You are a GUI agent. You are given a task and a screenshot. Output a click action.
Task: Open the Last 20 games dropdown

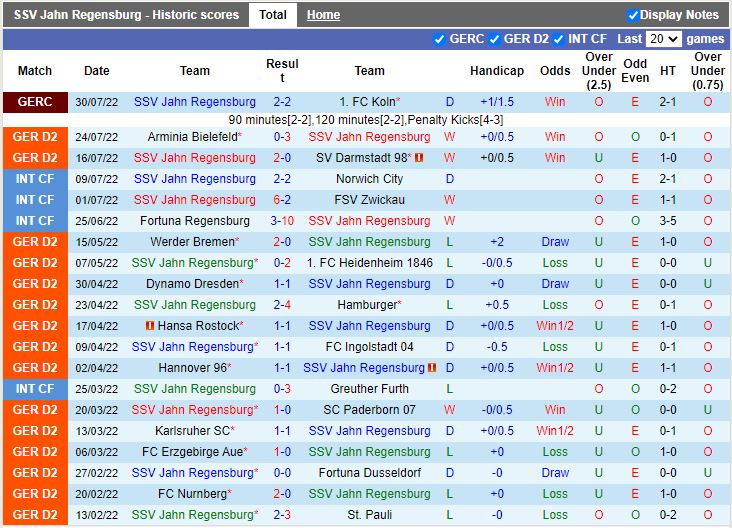(663, 39)
